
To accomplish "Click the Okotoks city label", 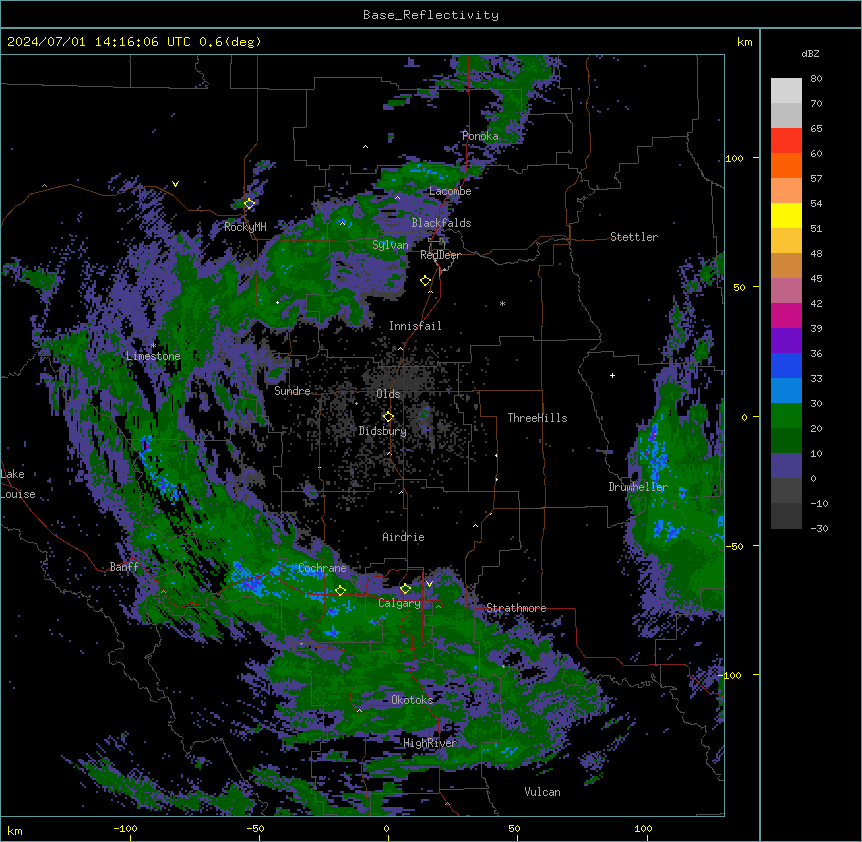I will [x=412, y=700].
